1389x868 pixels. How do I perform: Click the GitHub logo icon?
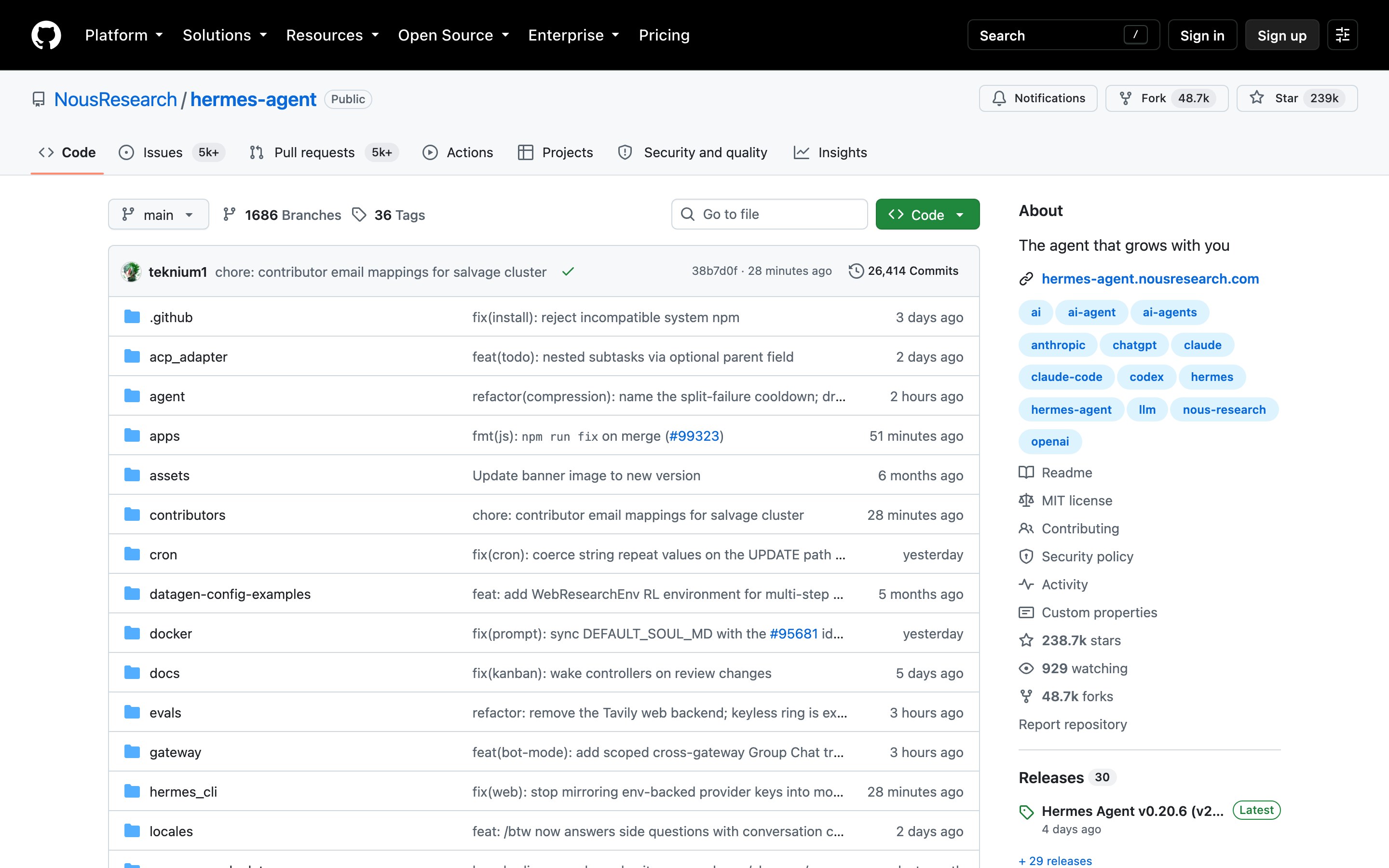coord(46,35)
